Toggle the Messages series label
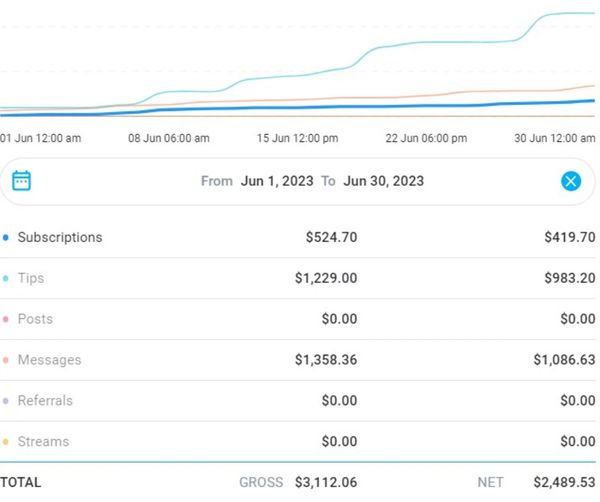 coord(49,360)
